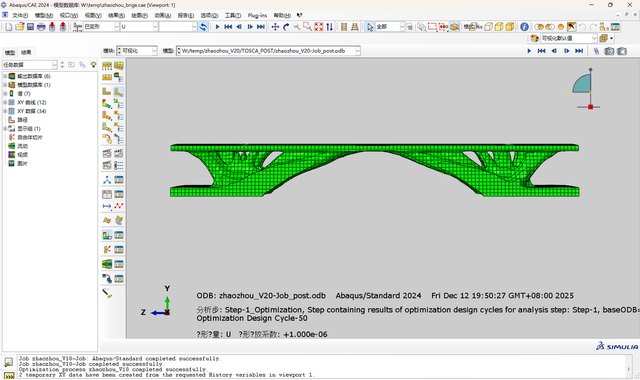Click the Print icon in toolbar
Viewport: 640px width, 380px height.
(x=41, y=27)
